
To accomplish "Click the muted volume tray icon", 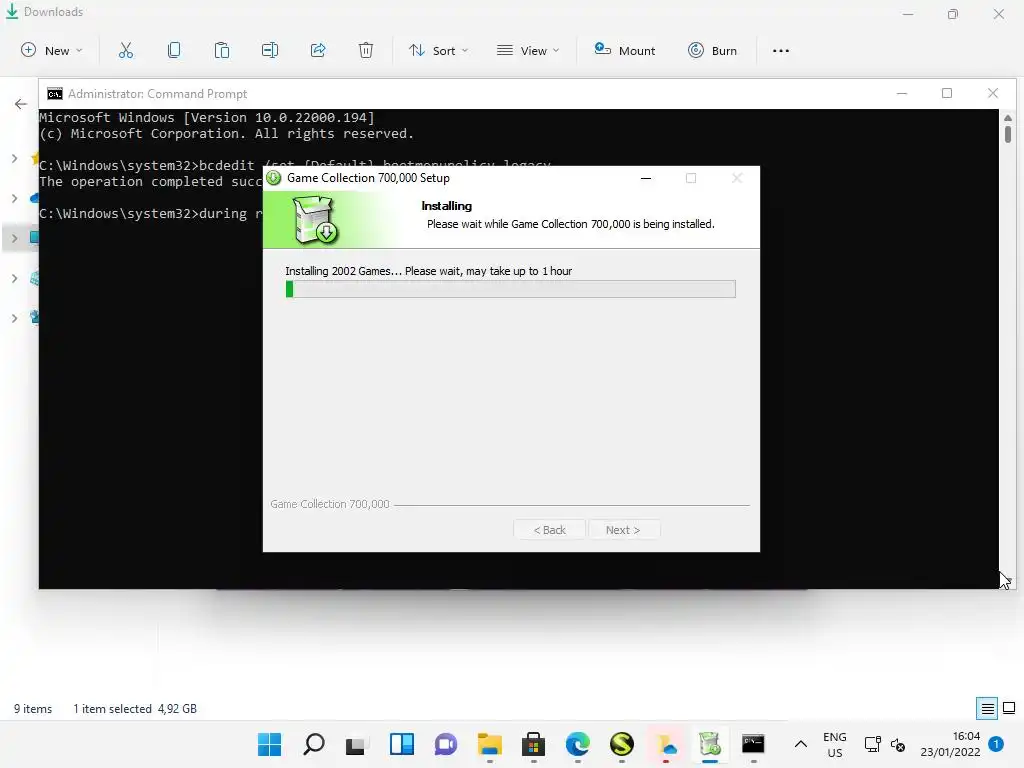I will pos(898,745).
